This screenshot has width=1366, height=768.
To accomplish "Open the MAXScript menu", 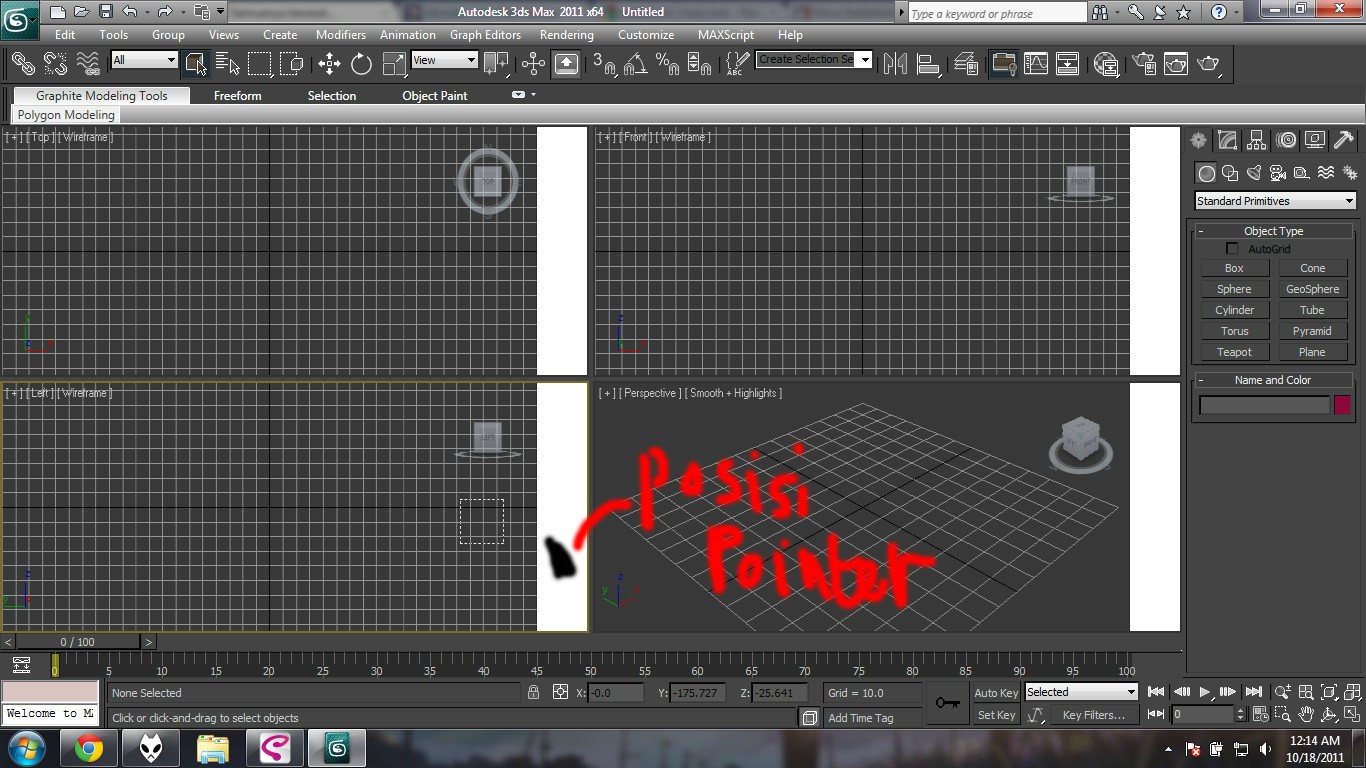I will click(726, 35).
